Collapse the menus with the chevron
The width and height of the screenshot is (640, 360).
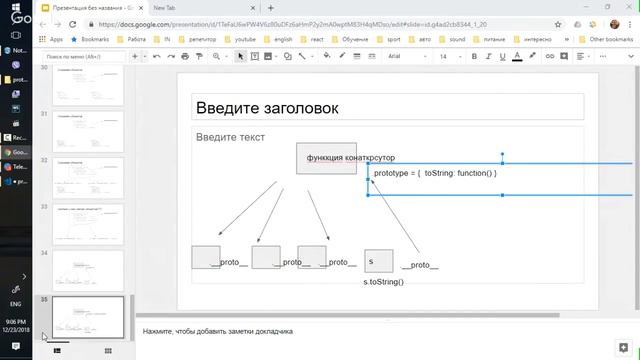(x=631, y=56)
